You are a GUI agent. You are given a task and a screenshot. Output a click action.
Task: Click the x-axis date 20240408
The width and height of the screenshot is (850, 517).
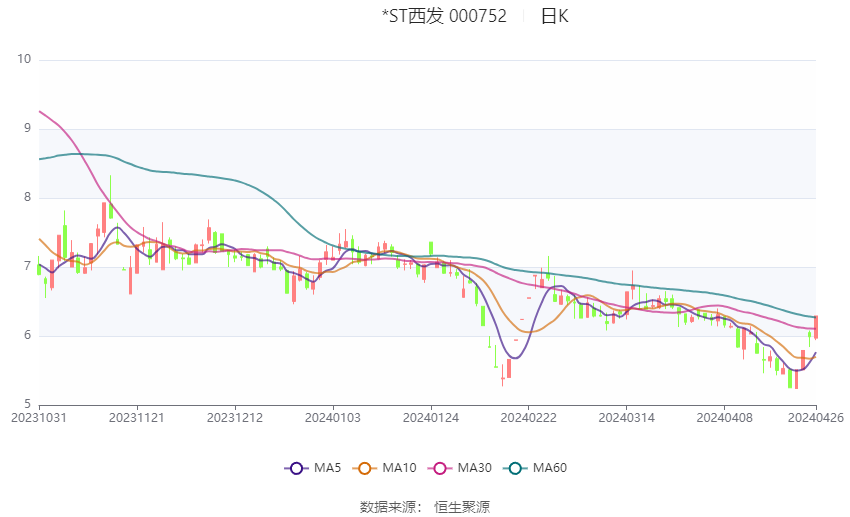tap(724, 418)
